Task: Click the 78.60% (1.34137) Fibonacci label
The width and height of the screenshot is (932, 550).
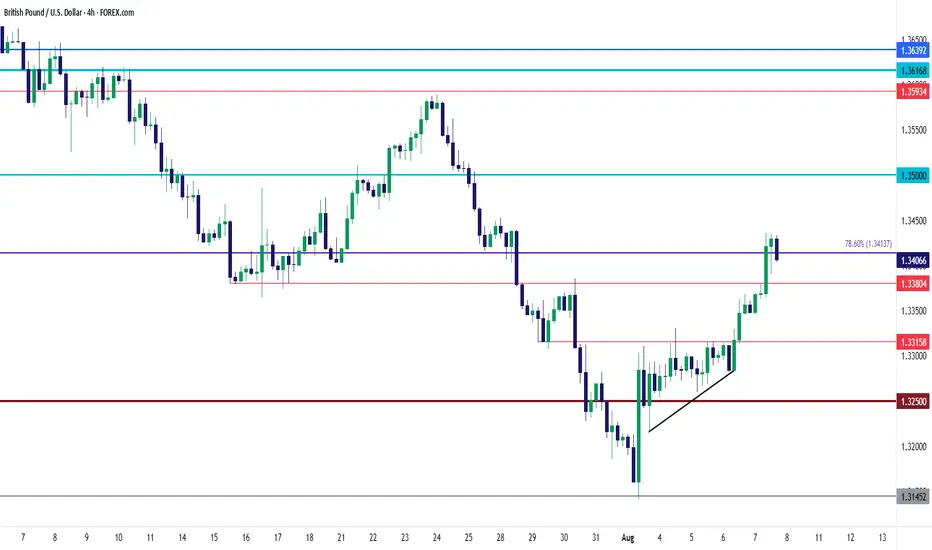Action: click(868, 244)
